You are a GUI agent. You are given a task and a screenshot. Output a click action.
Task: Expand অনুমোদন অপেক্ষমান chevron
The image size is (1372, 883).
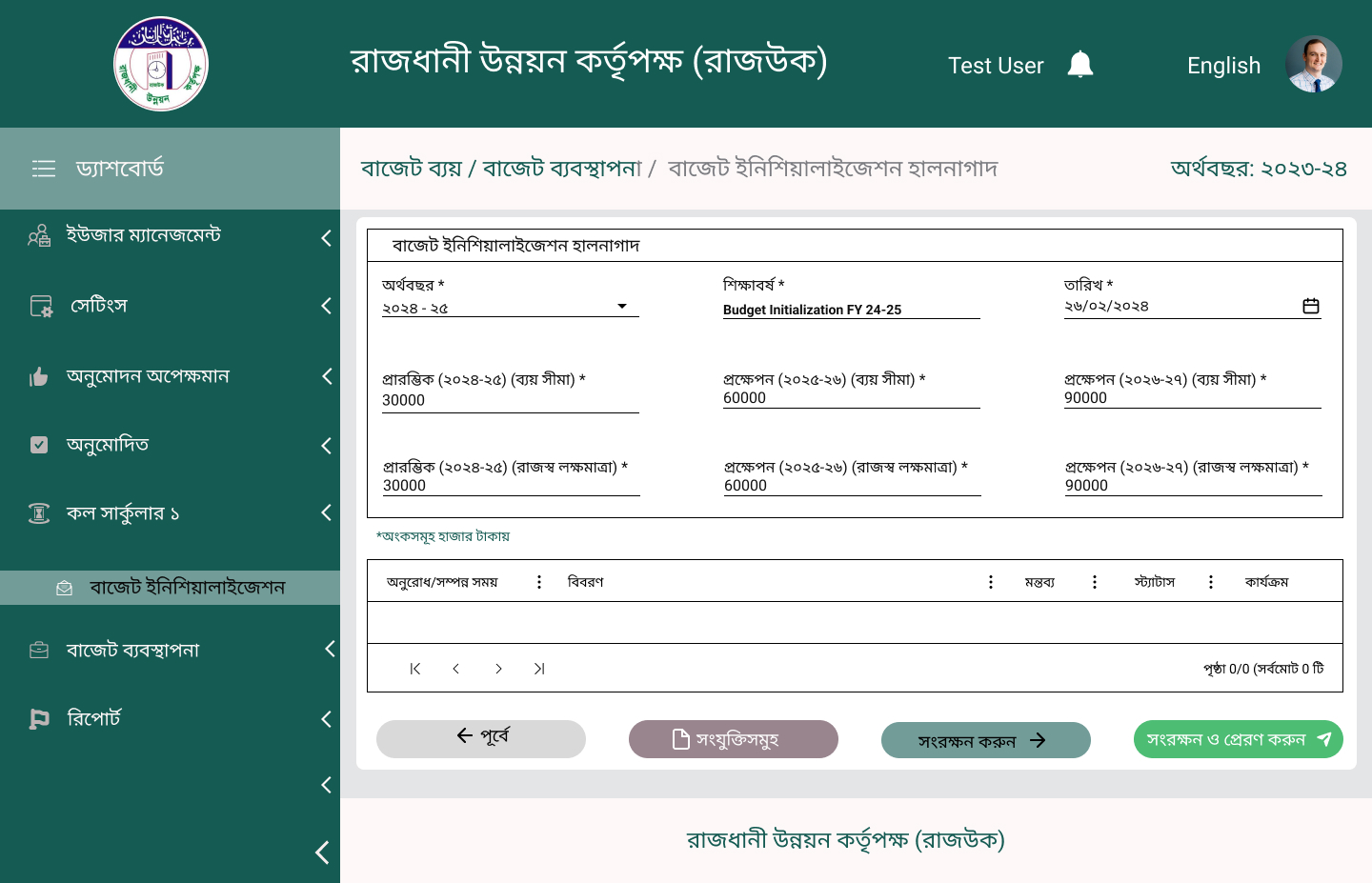pyautogui.click(x=326, y=376)
